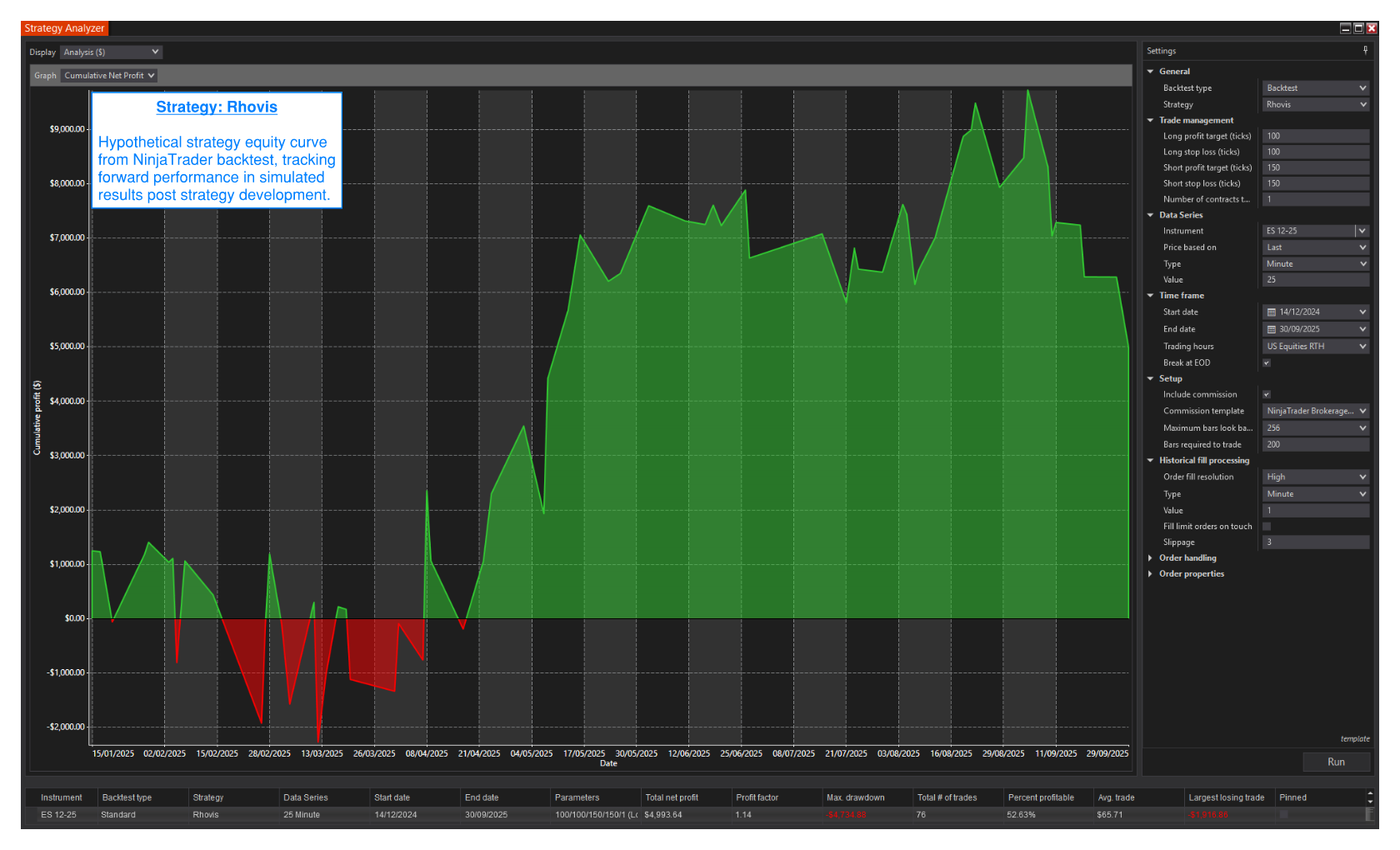The height and width of the screenshot is (850, 1400).
Task: Collapse the General section triangle
Action: (1151, 72)
